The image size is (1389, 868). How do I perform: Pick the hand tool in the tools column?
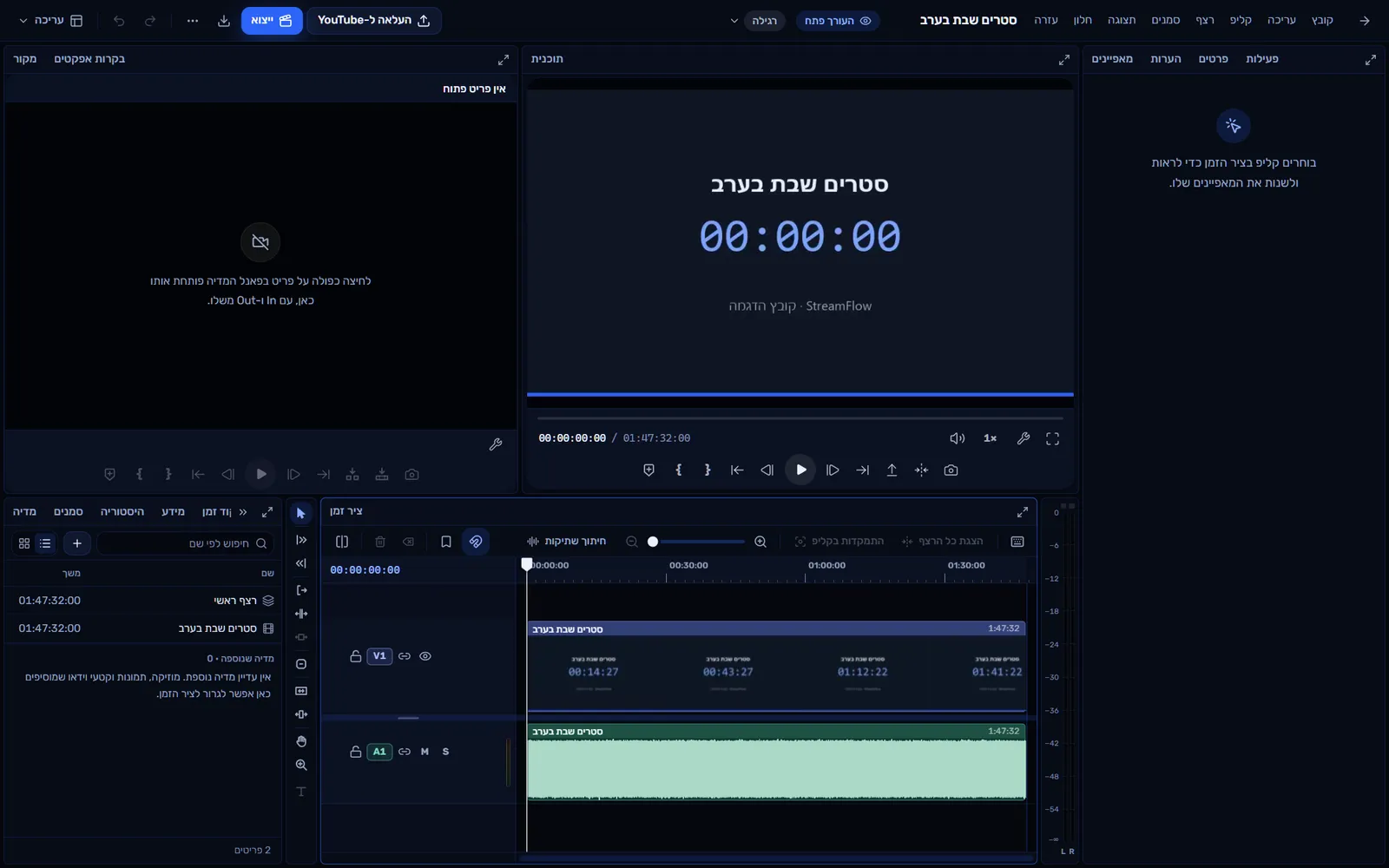[x=301, y=741]
